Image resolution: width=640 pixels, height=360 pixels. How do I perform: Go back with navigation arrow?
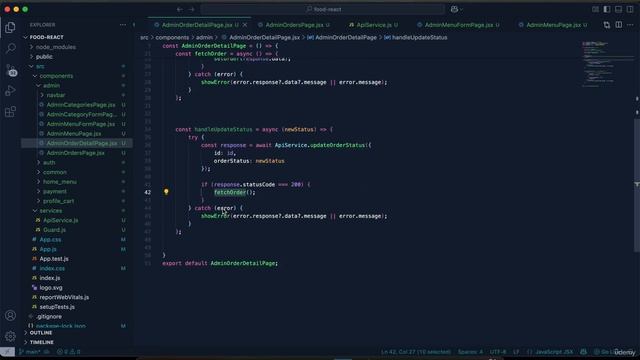(180, 9)
